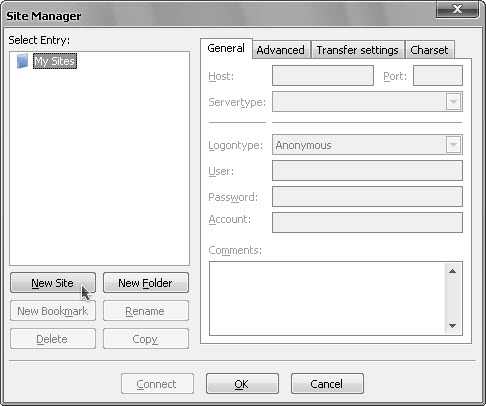Click the New Bookmark button
486x406 pixels.
click(x=53, y=311)
